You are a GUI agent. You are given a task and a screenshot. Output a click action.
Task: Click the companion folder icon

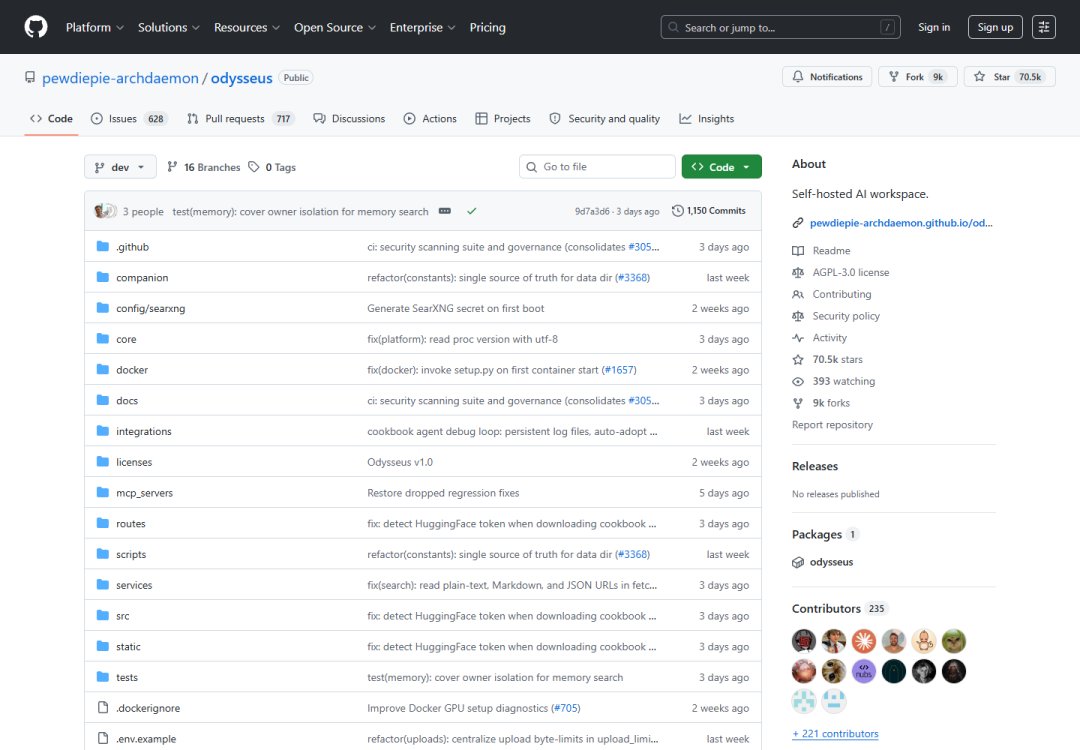tap(103, 277)
